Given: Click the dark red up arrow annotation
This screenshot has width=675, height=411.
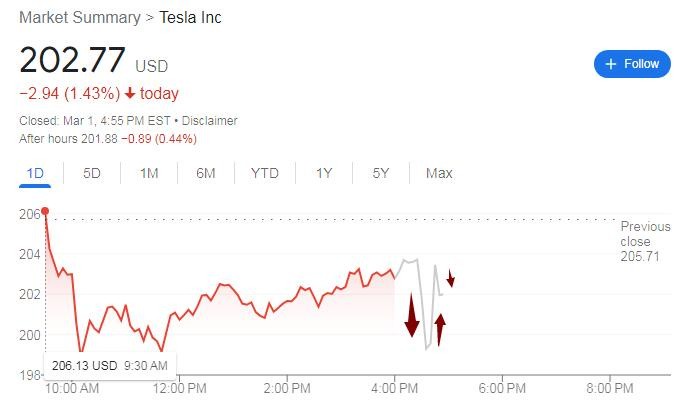Looking at the screenshot, I should 440,328.
